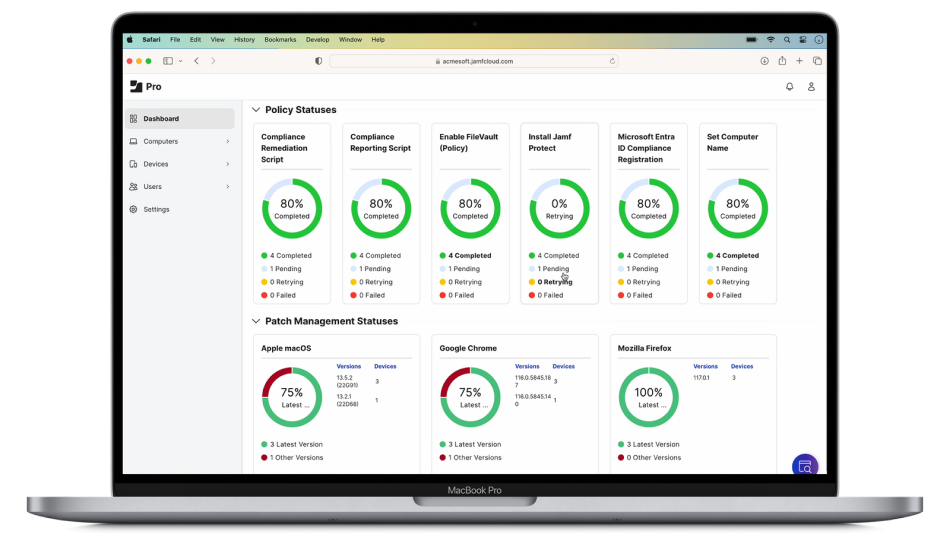
Task: Click the Safari address bar
Action: pos(474,61)
